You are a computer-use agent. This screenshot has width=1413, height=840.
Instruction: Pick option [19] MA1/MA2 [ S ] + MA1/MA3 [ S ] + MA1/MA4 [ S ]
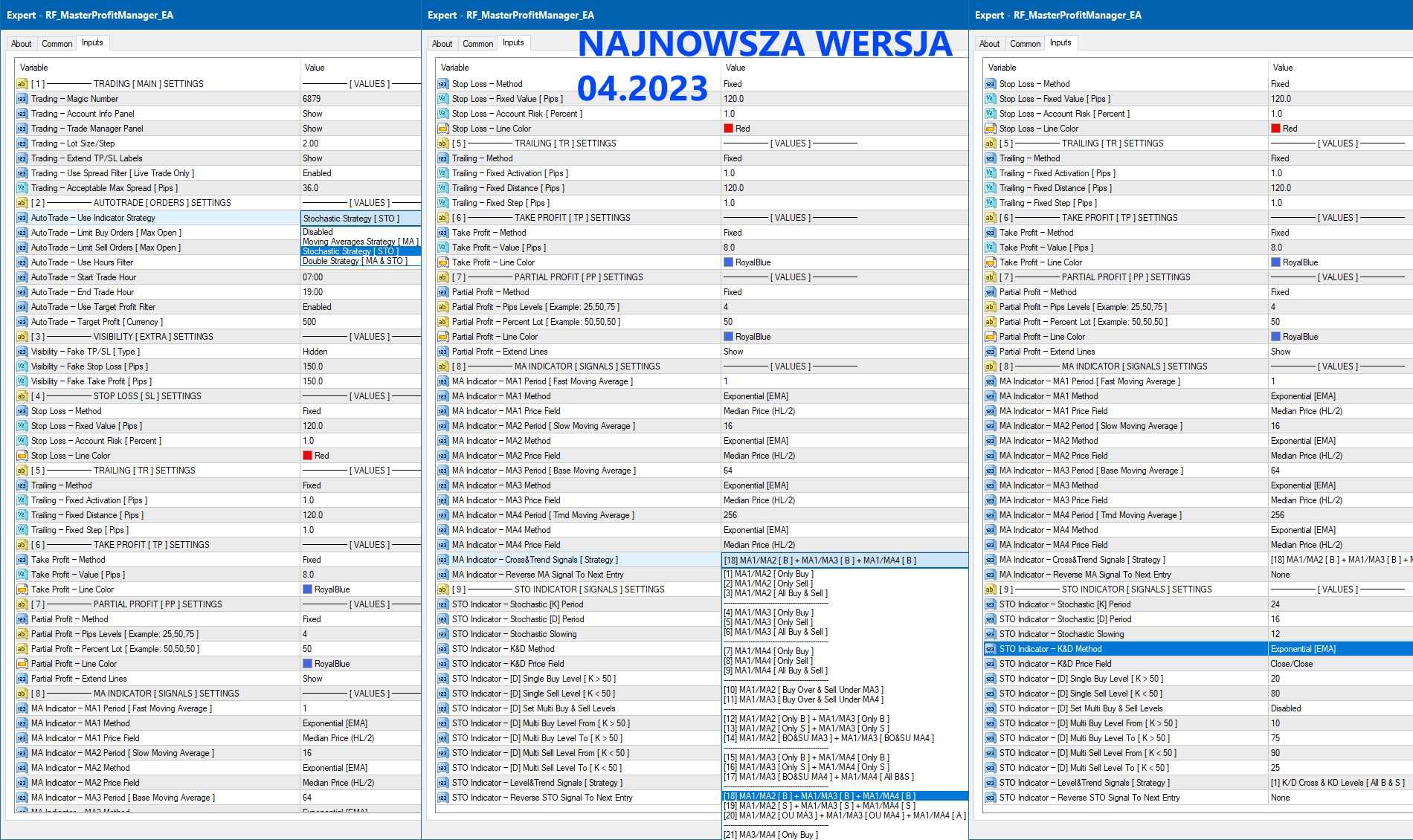pos(819,806)
